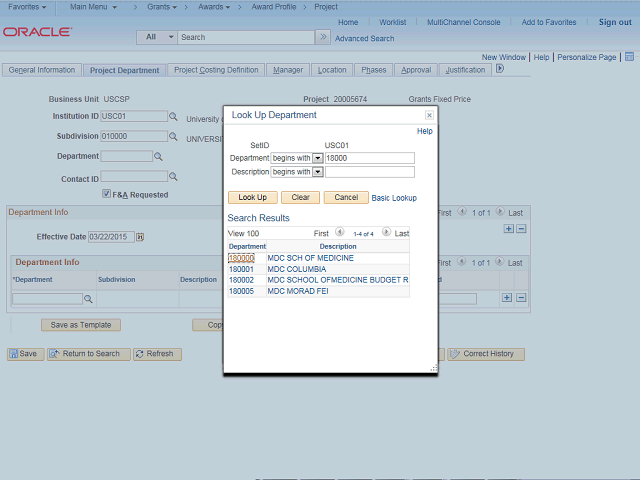
Task: Click in the lookup Description value field
Action: pyautogui.click(x=369, y=172)
